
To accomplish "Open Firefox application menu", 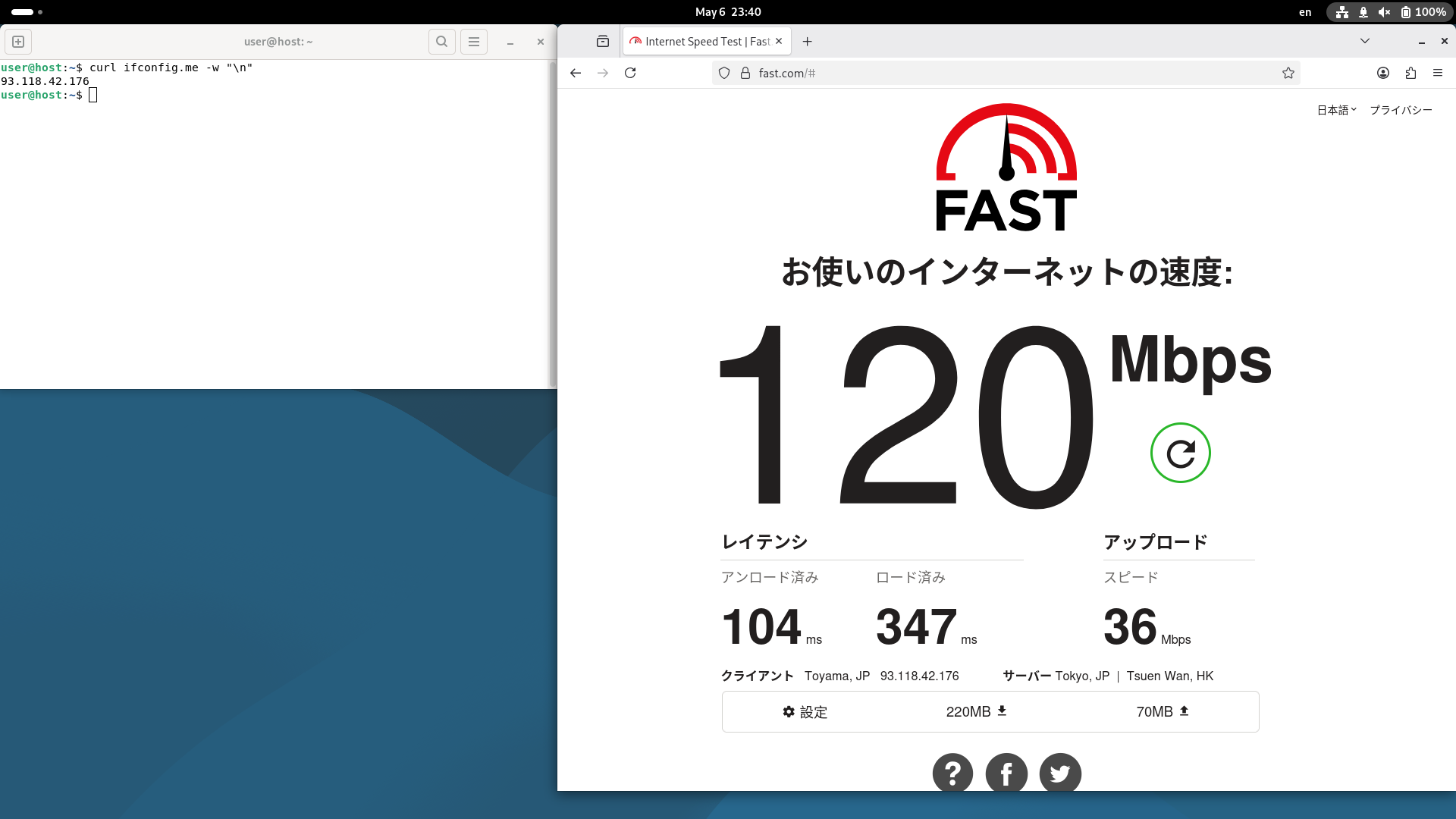I will pos(1438,73).
